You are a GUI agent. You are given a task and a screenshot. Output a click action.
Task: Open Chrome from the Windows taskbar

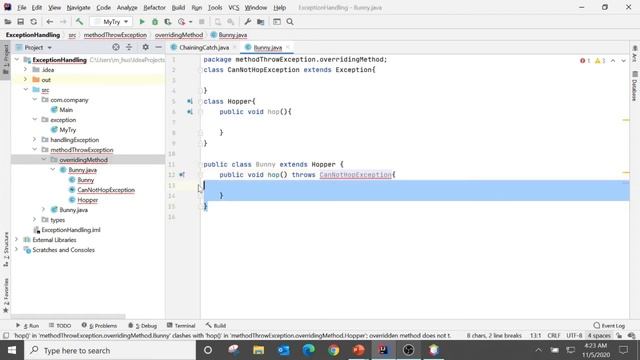coord(333,350)
